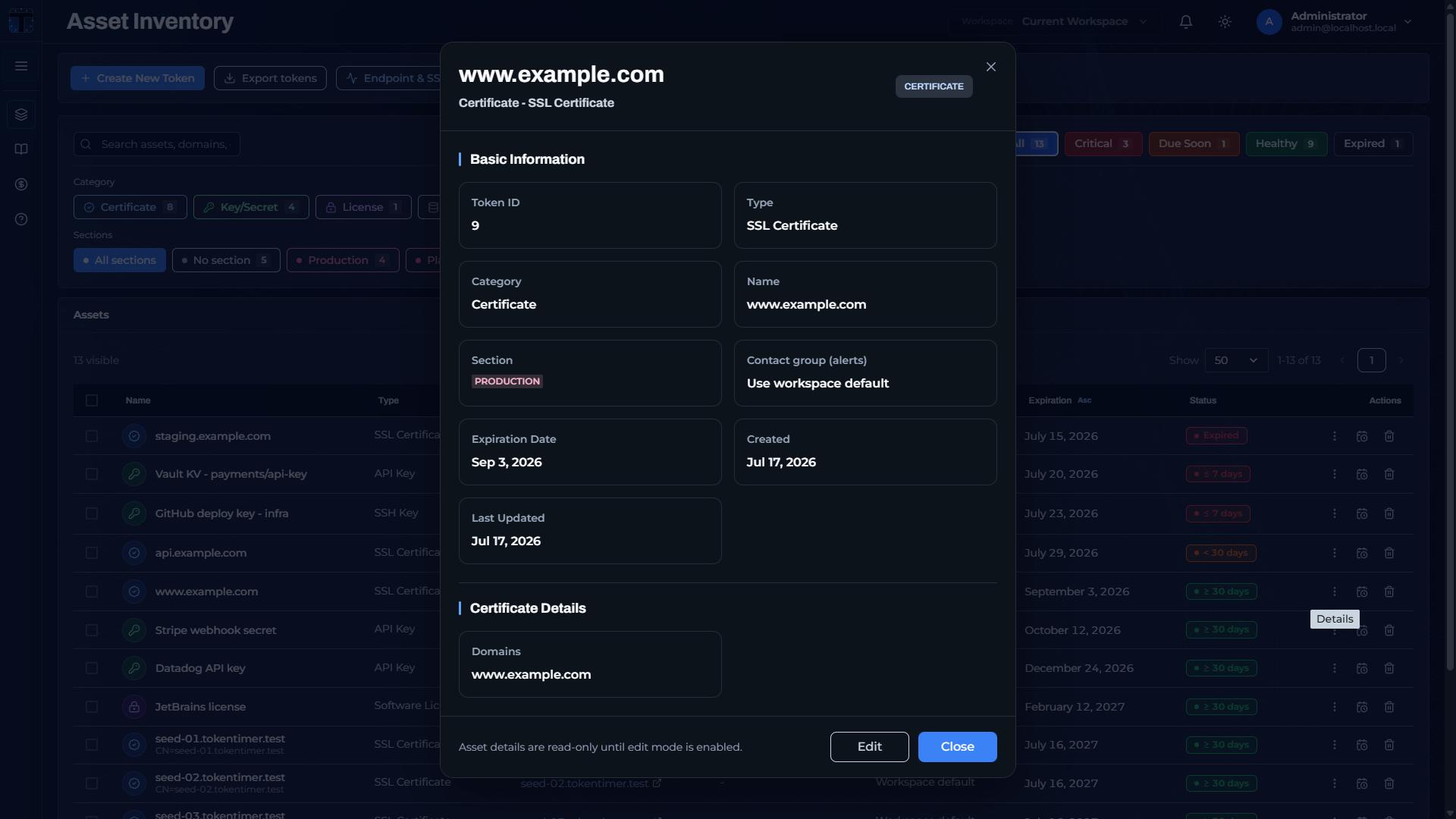1456x819 pixels.
Task: Click the Edit button in dialog
Action: coord(869,747)
